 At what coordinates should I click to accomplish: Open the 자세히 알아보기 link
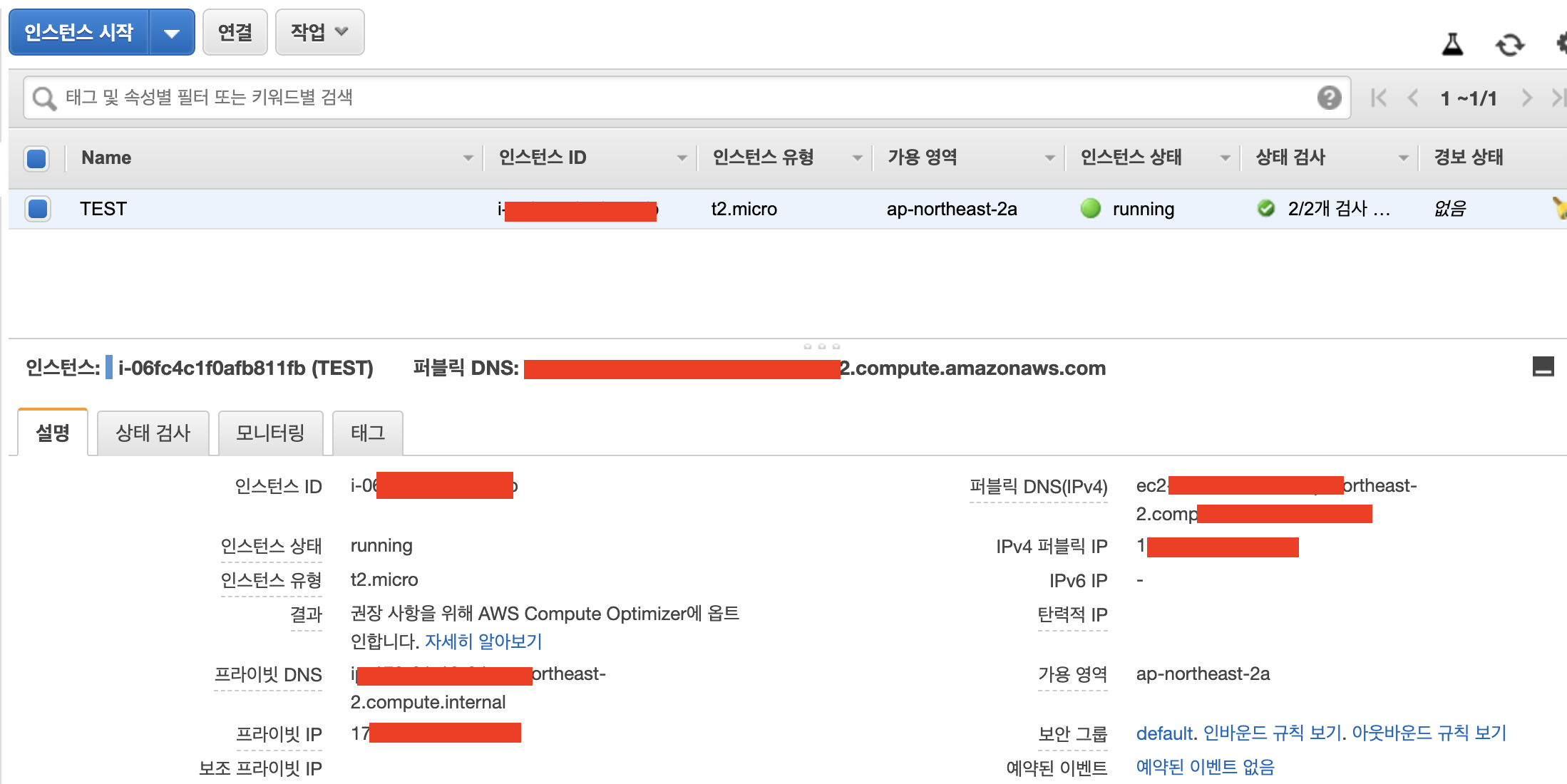[483, 641]
